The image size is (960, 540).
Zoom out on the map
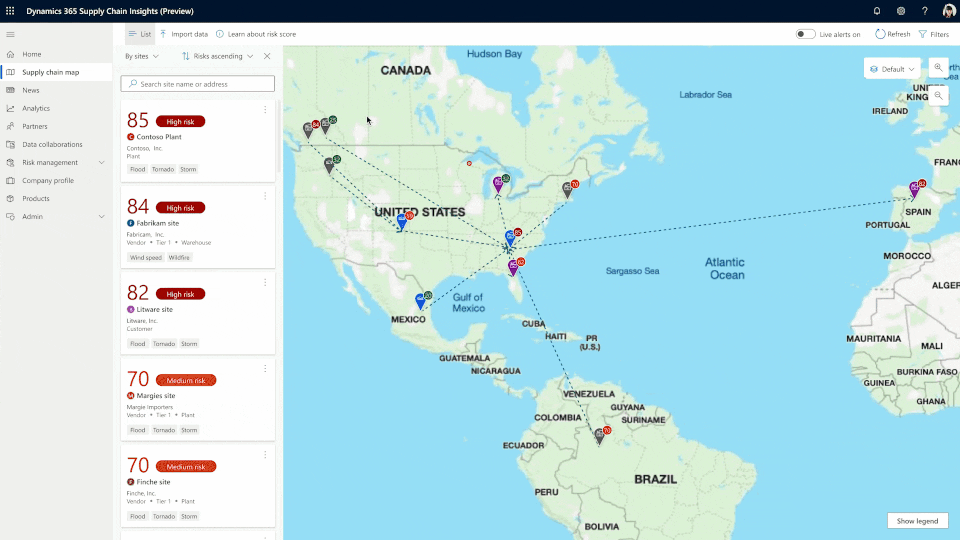click(x=938, y=95)
